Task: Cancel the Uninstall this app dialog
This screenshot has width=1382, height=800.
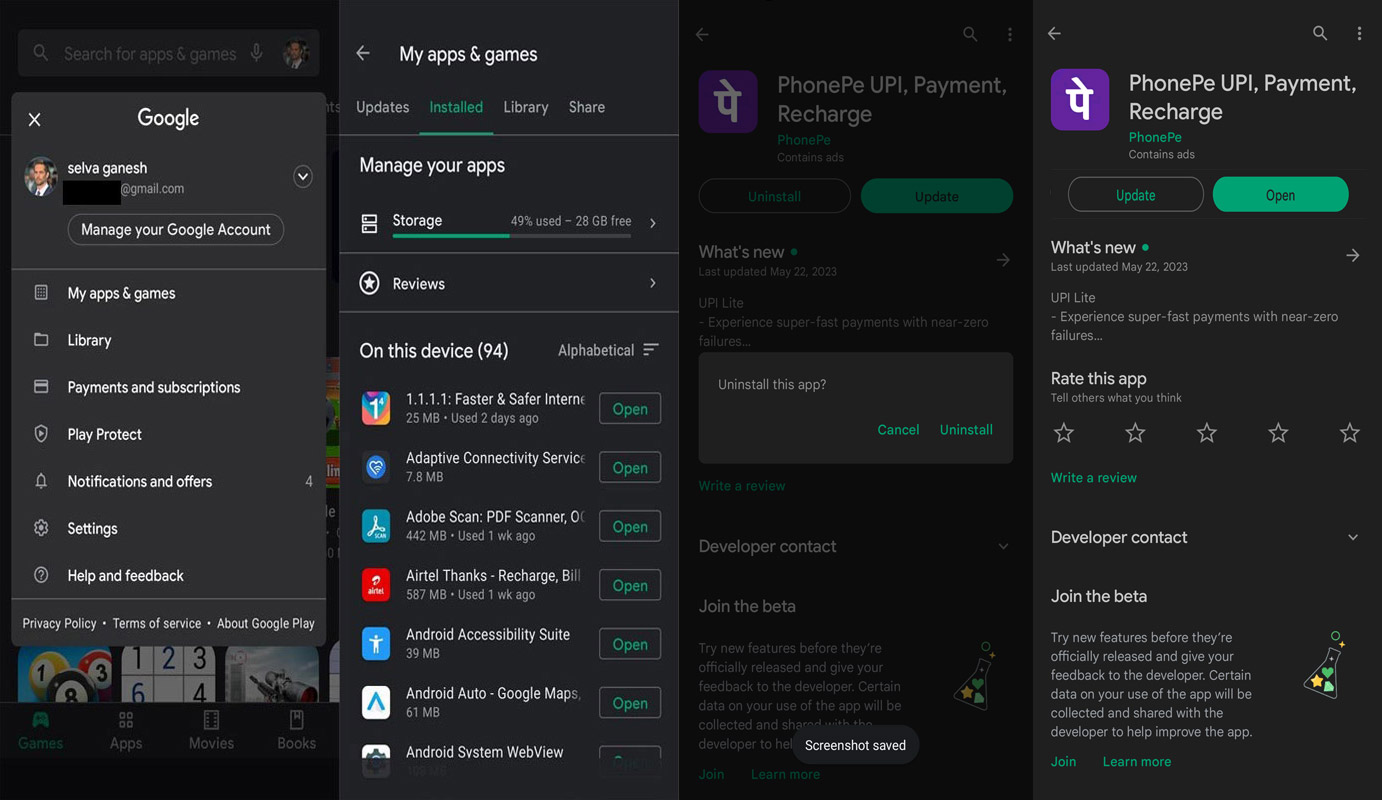Action: coord(898,430)
